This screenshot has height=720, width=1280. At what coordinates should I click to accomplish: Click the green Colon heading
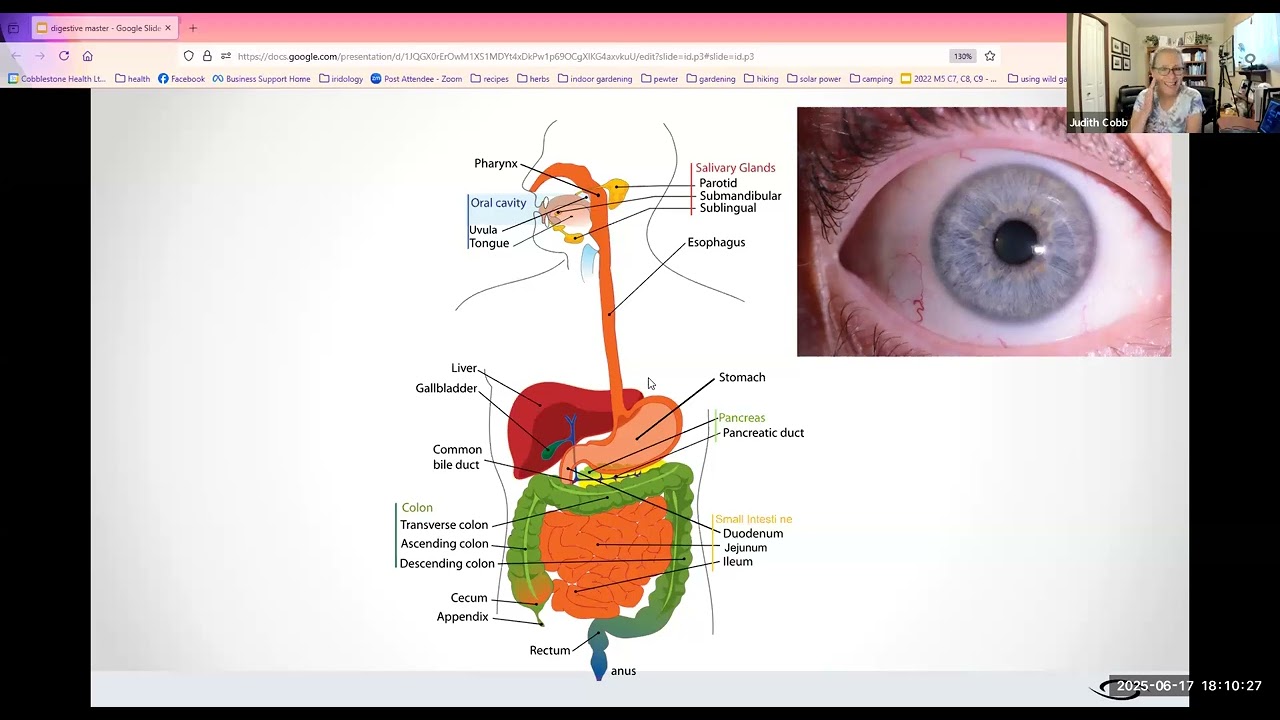click(x=417, y=508)
